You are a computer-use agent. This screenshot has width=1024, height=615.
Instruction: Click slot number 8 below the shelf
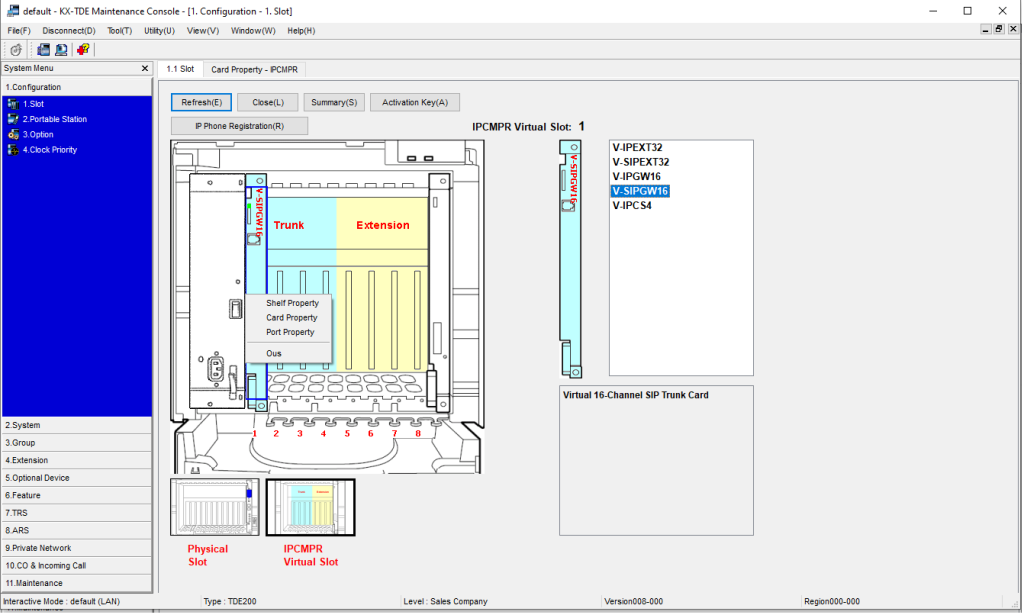tap(418, 434)
